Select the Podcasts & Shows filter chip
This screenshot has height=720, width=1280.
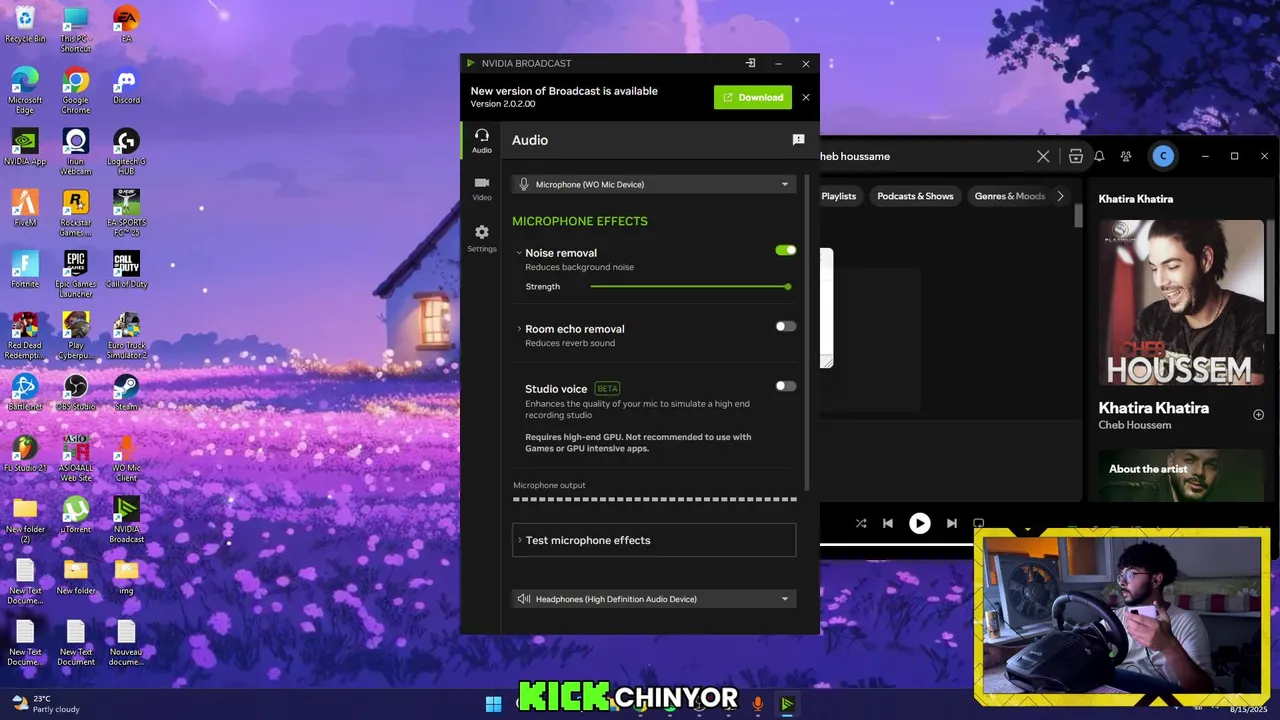pyautogui.click(x=915, y=196)
